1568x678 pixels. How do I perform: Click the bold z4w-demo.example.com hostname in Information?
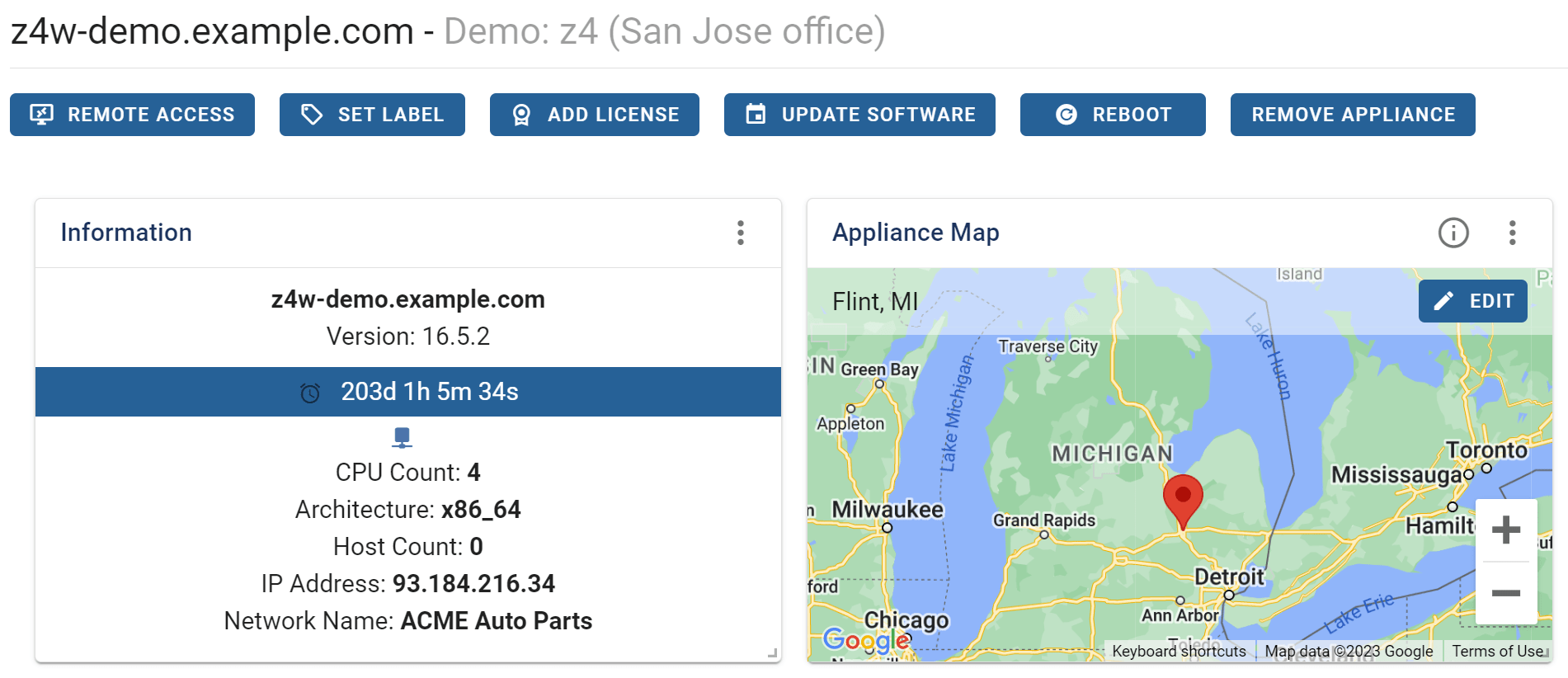[408, 299]
